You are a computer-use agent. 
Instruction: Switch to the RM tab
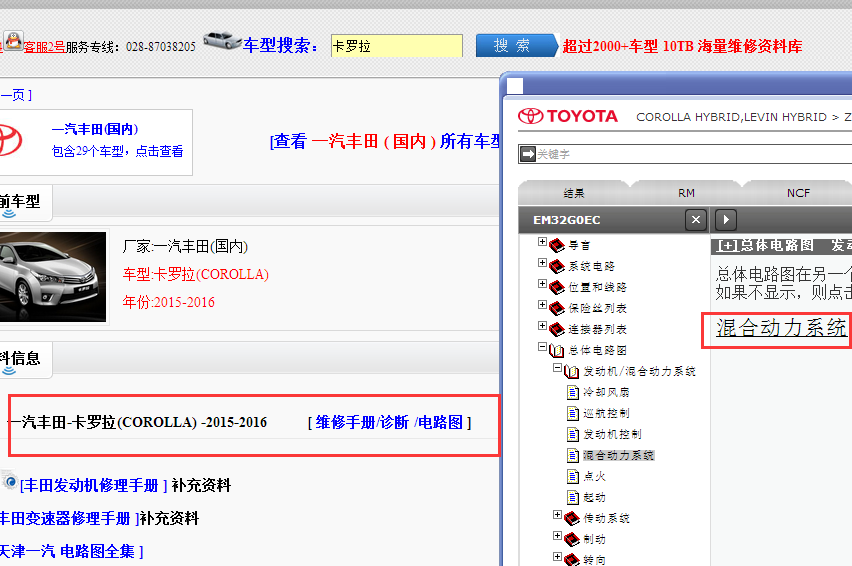pos(686,193)
